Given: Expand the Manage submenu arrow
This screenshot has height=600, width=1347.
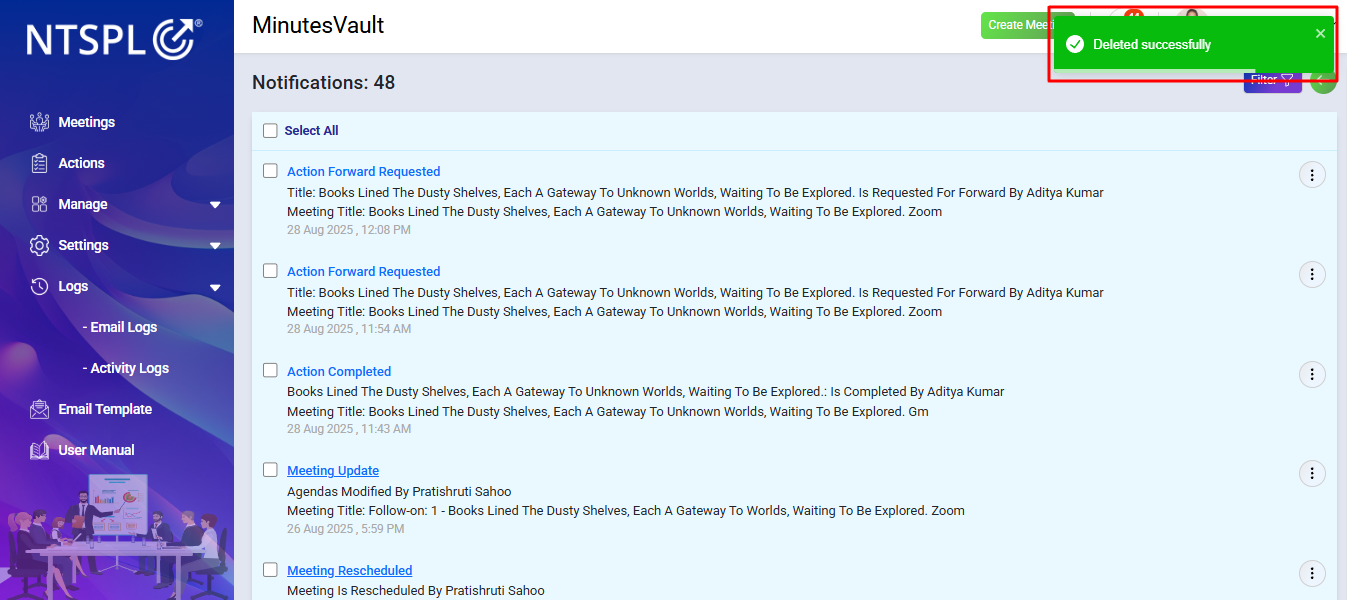Looking at the screenshot, I should [x=215, y=205].
